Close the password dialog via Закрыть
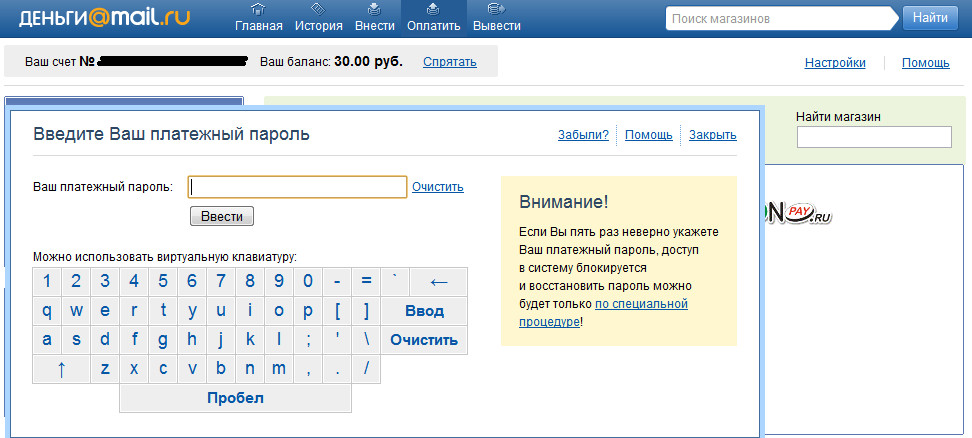The image size is (972, 438). (x=712, y=135)
